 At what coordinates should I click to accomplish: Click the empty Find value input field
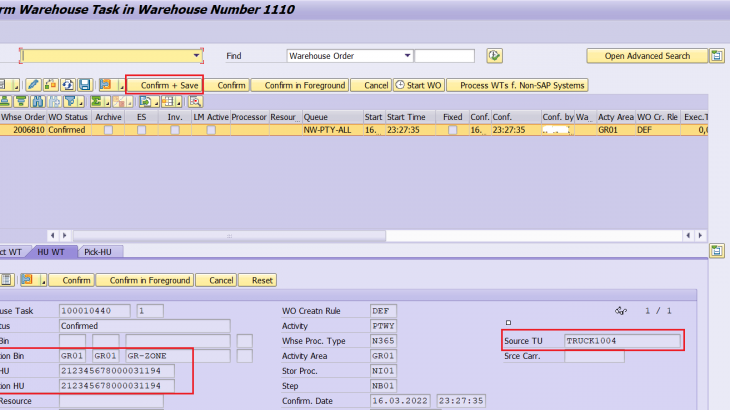[x=444, y=56]
